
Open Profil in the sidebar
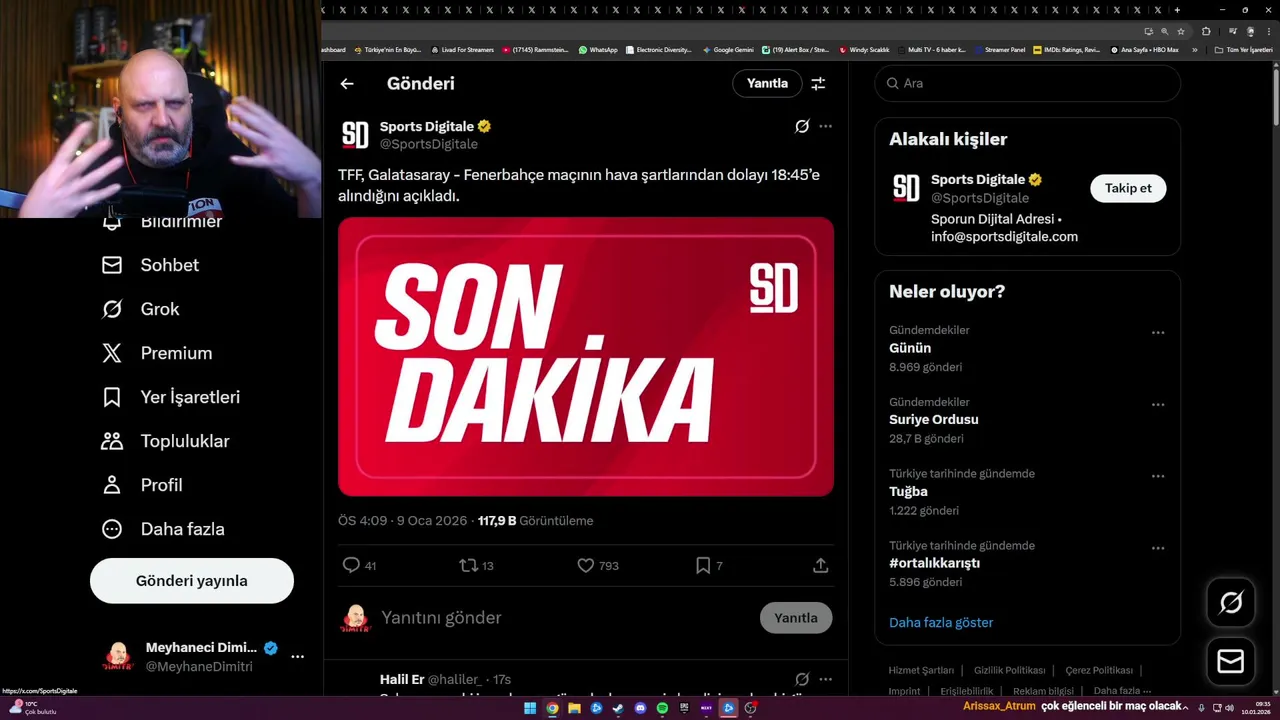(x=142, y=485)
